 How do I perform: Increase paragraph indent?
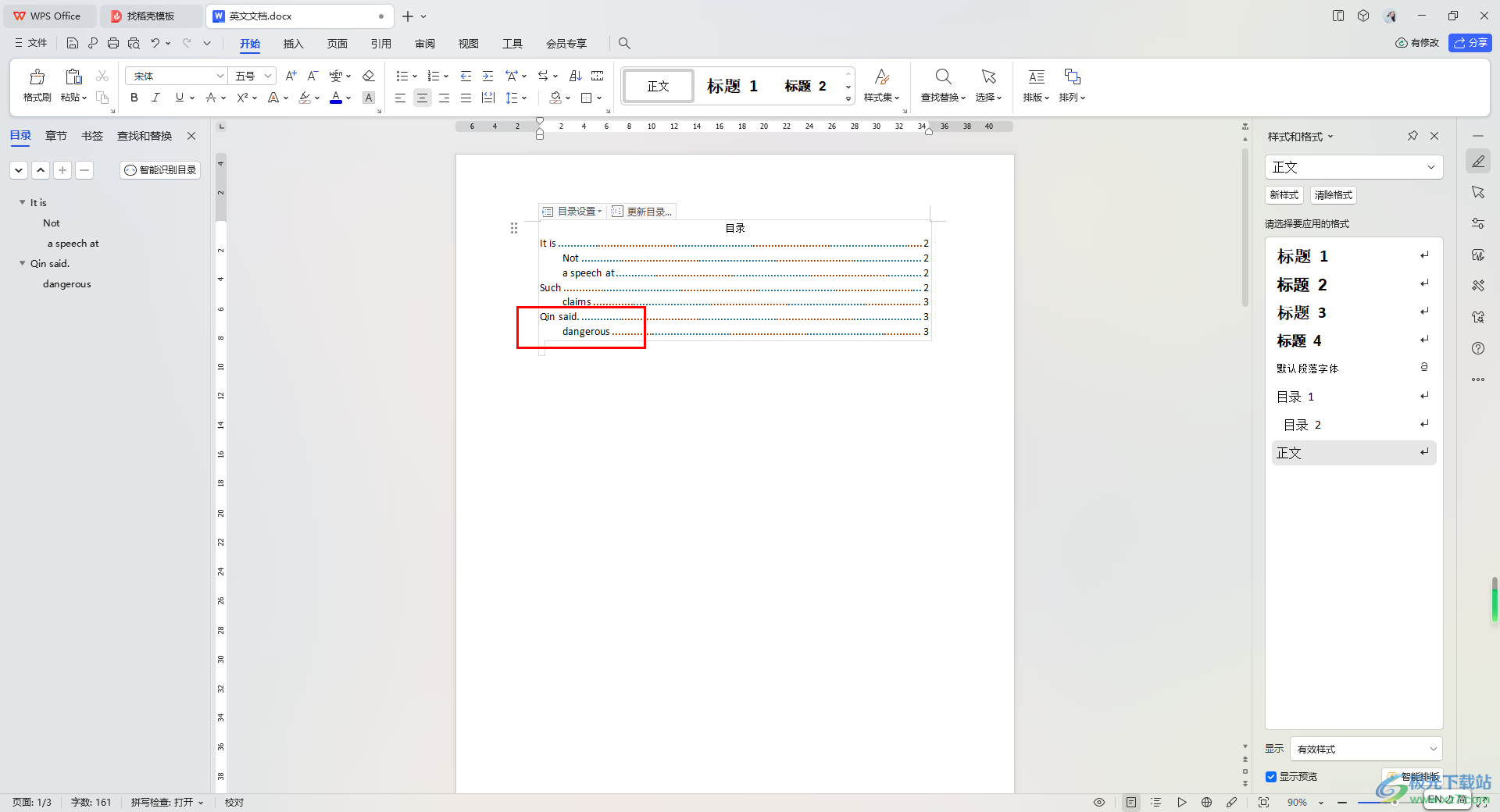(x=487, y=76)
